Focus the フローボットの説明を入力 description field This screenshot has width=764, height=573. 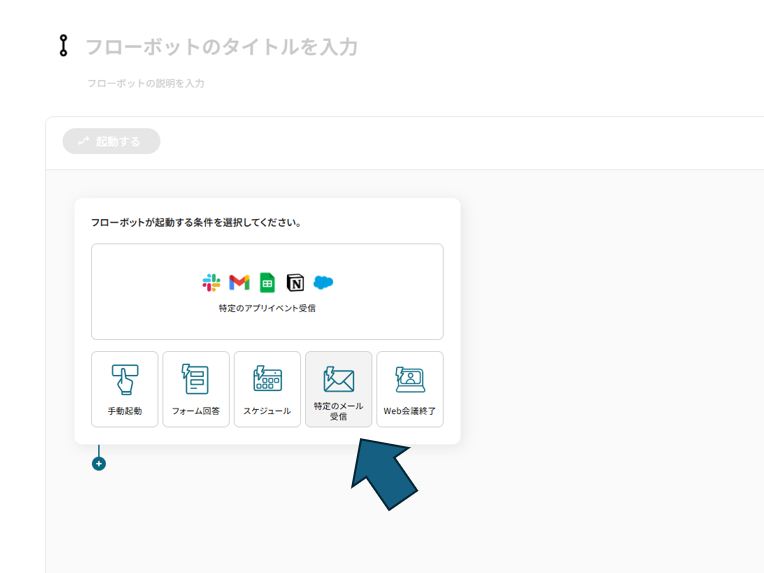(146, 83)
